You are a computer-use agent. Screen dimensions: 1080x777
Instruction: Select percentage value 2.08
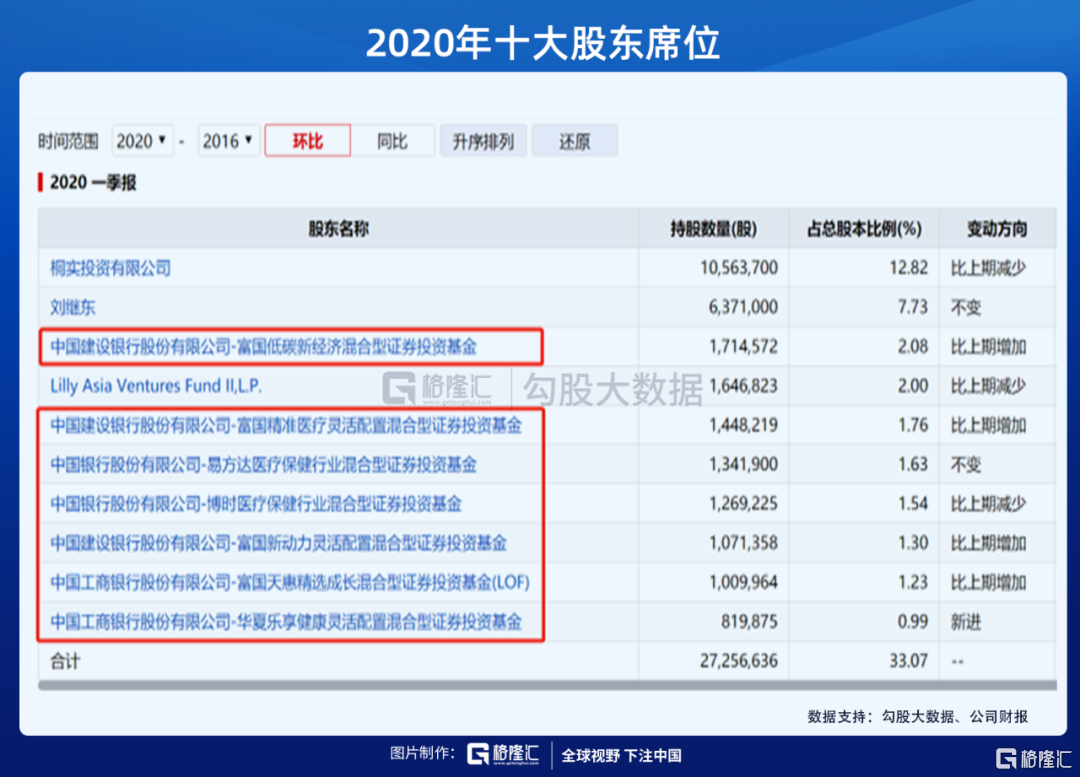913,346
